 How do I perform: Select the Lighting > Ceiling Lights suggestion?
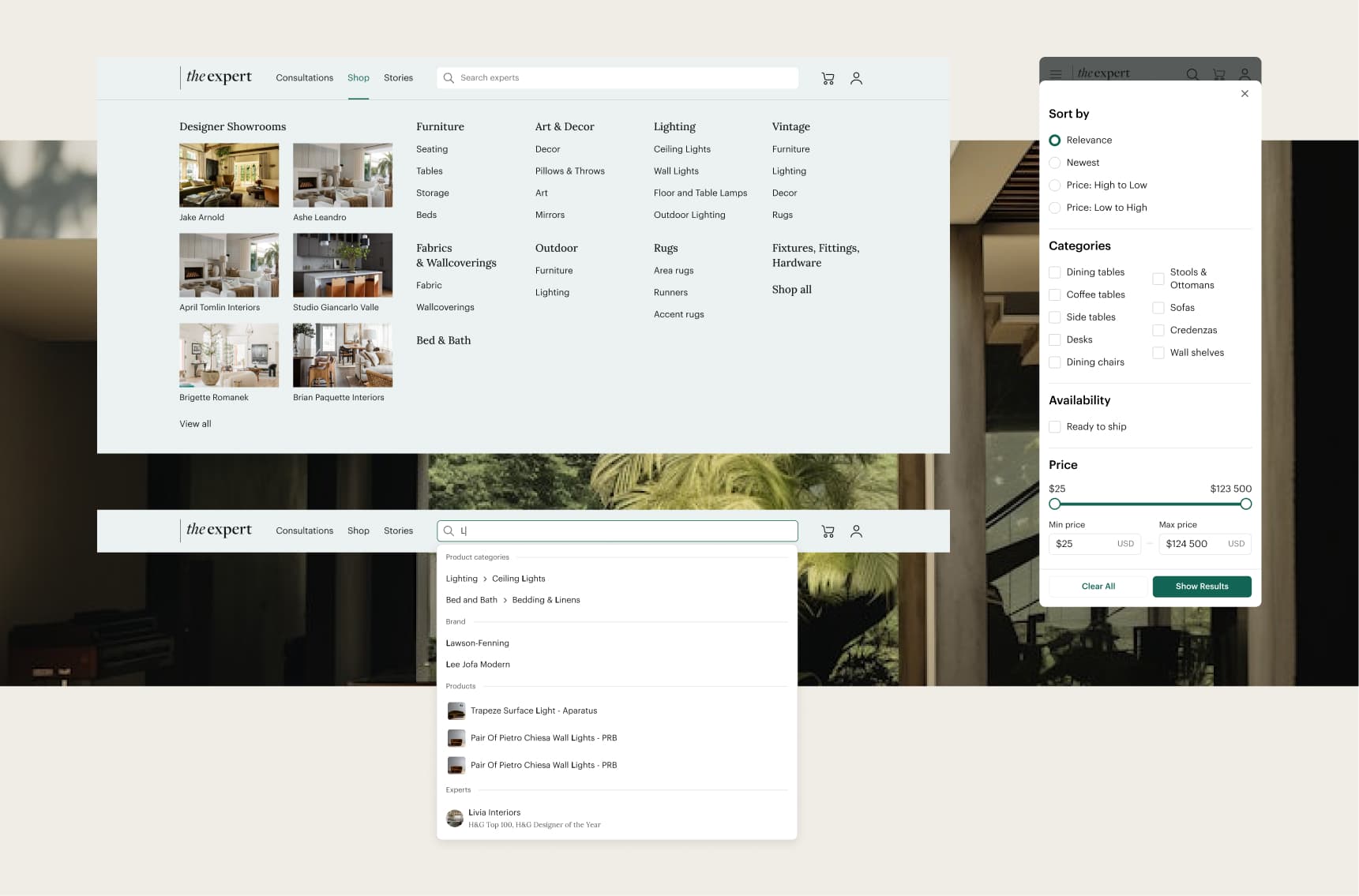496,578
